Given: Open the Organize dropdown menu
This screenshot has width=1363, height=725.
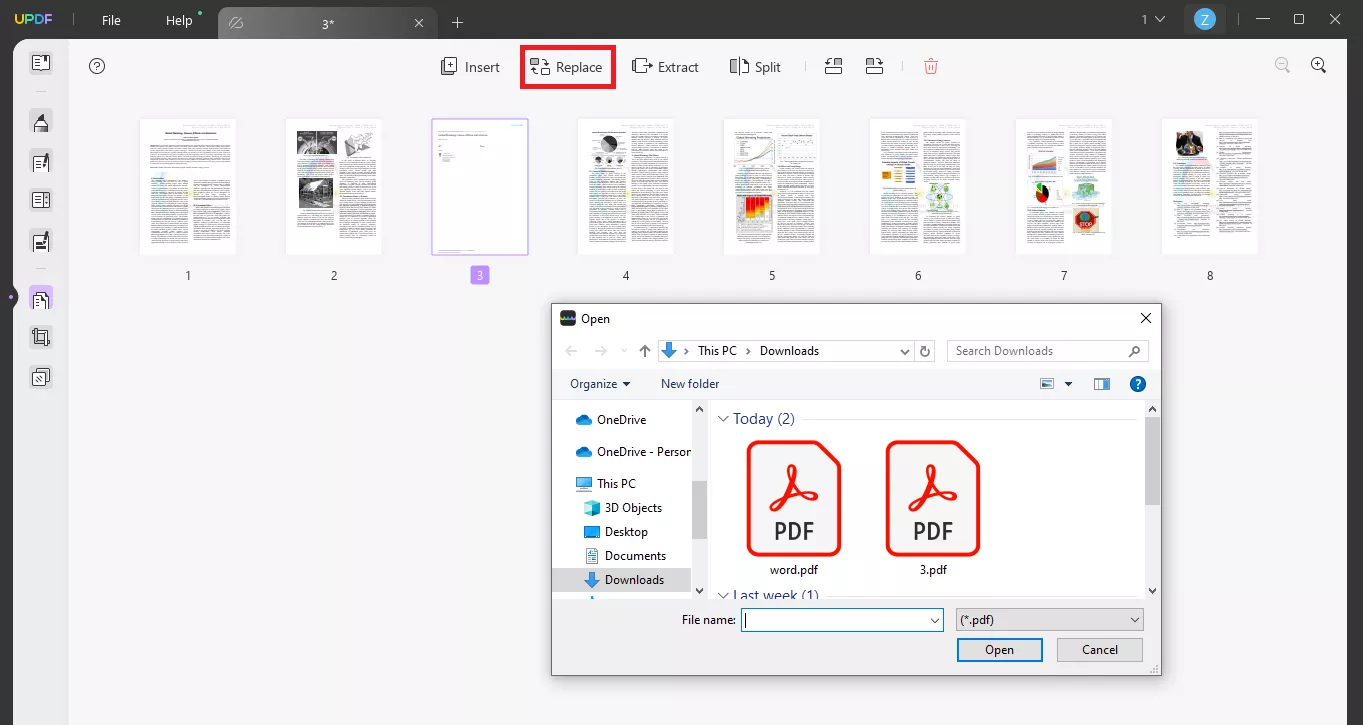Looking at the screenshot, I should click(x=600, y=384).
